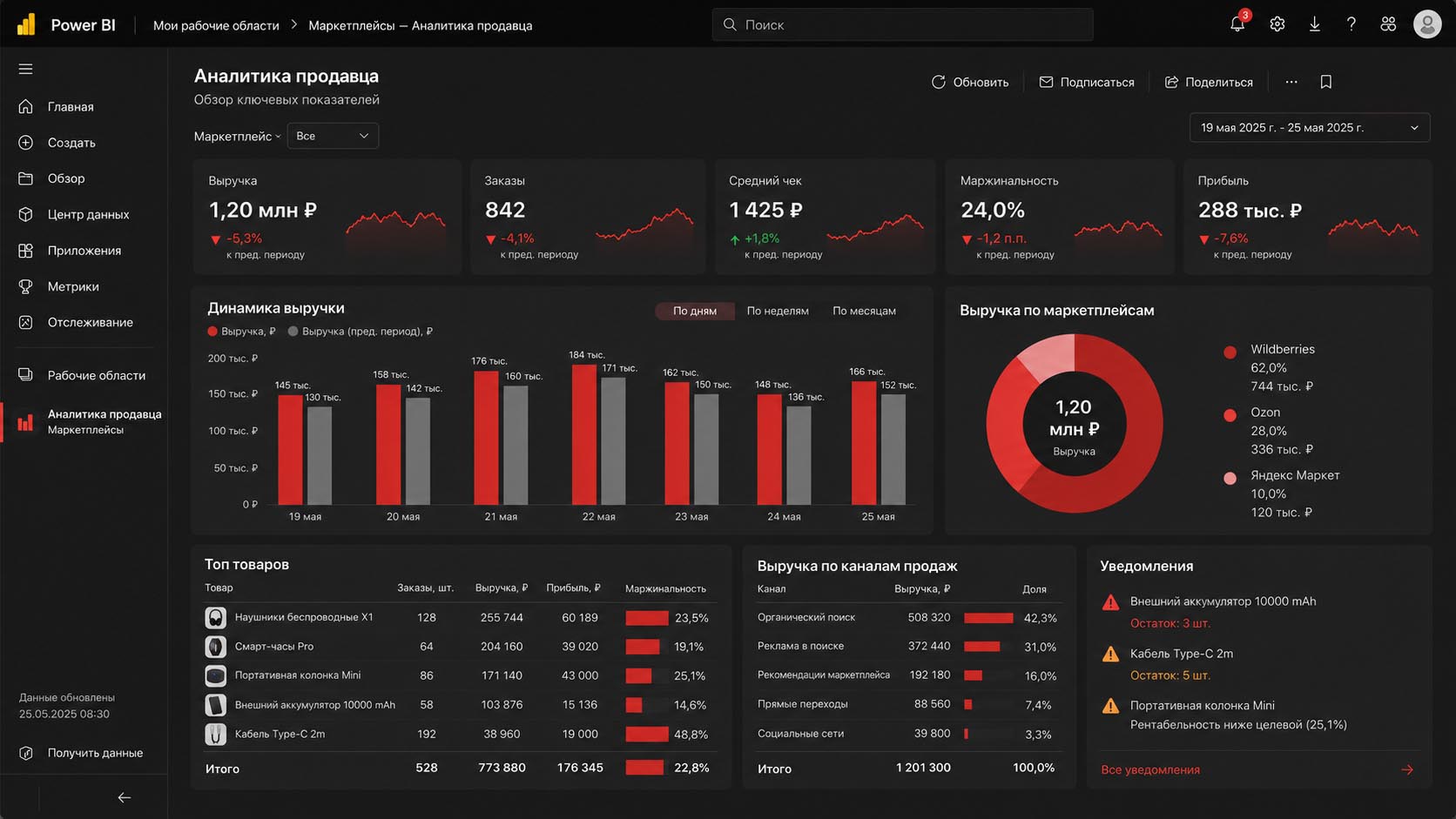1456x819 pixels.
Task: Open the help question mark icon
Action: [1351, 24]
